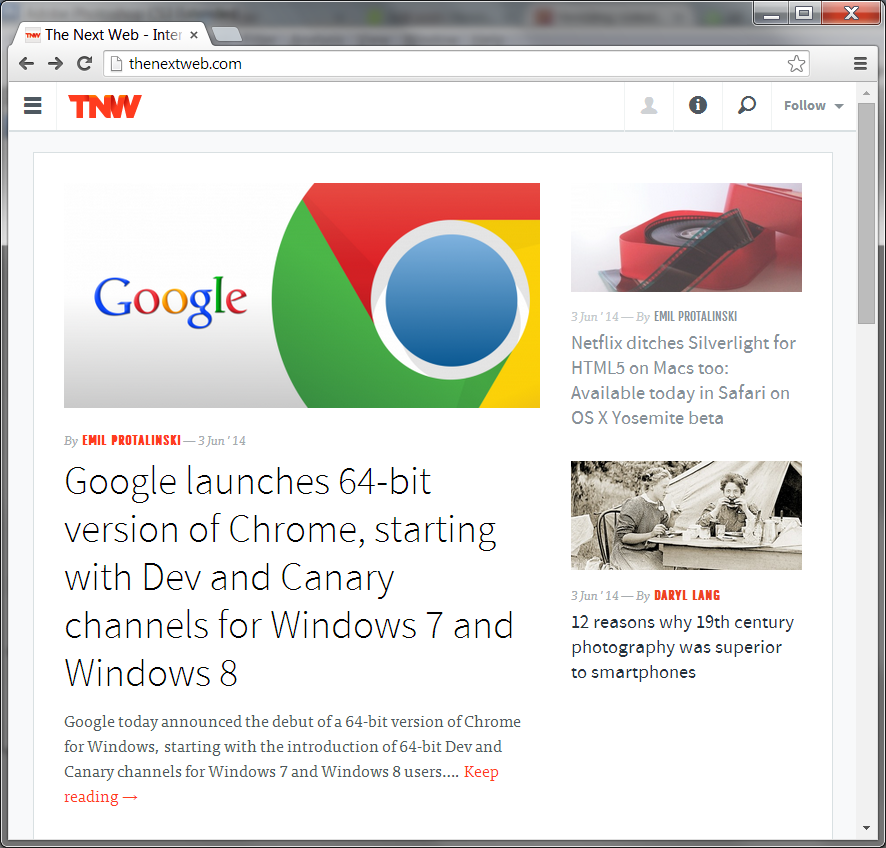Screen dimensions: 886x848
Task: Open a new tab button
Action: tap(227, 34)
